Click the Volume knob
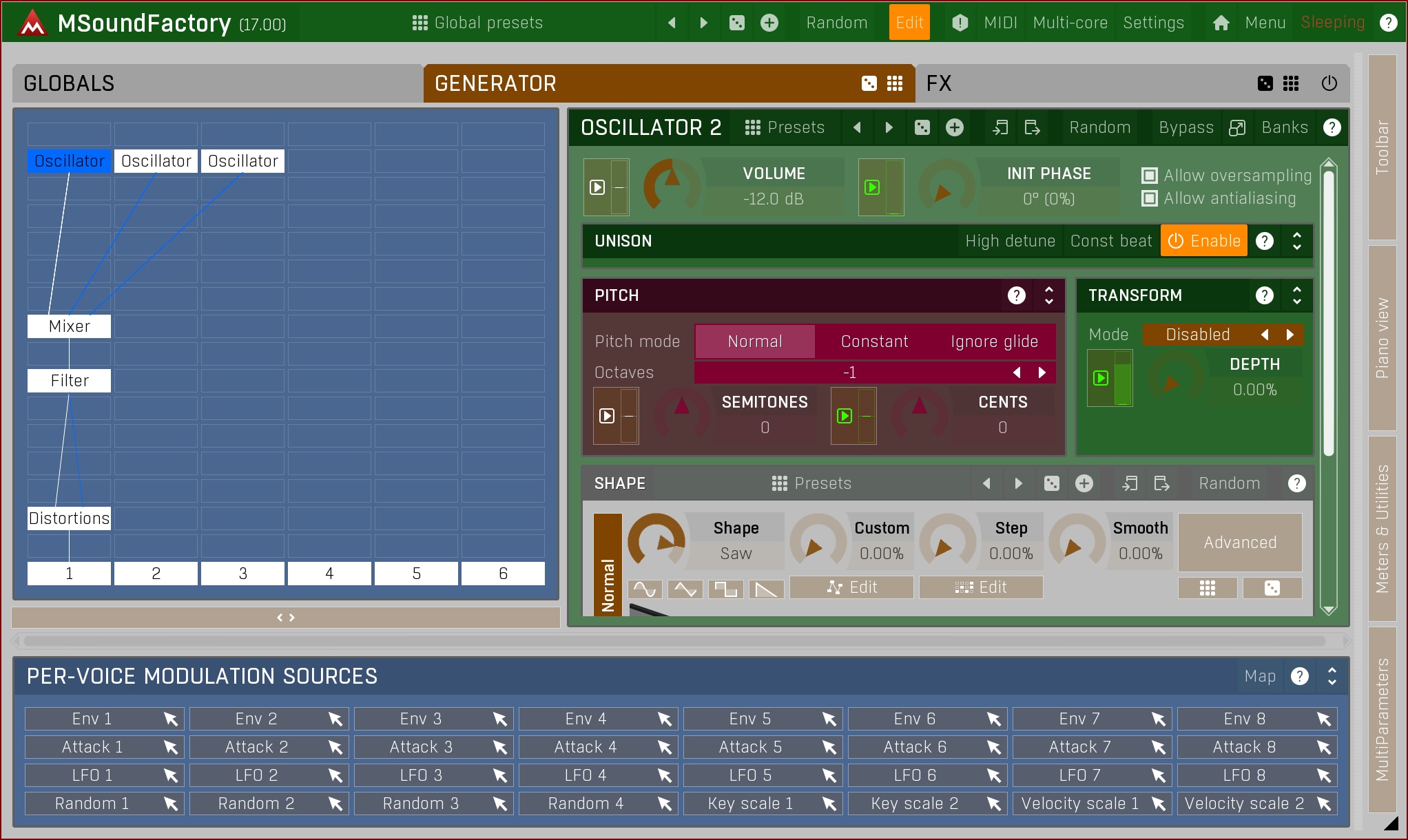This screenshot has height=840, width=1408. [x=671, y=185]
